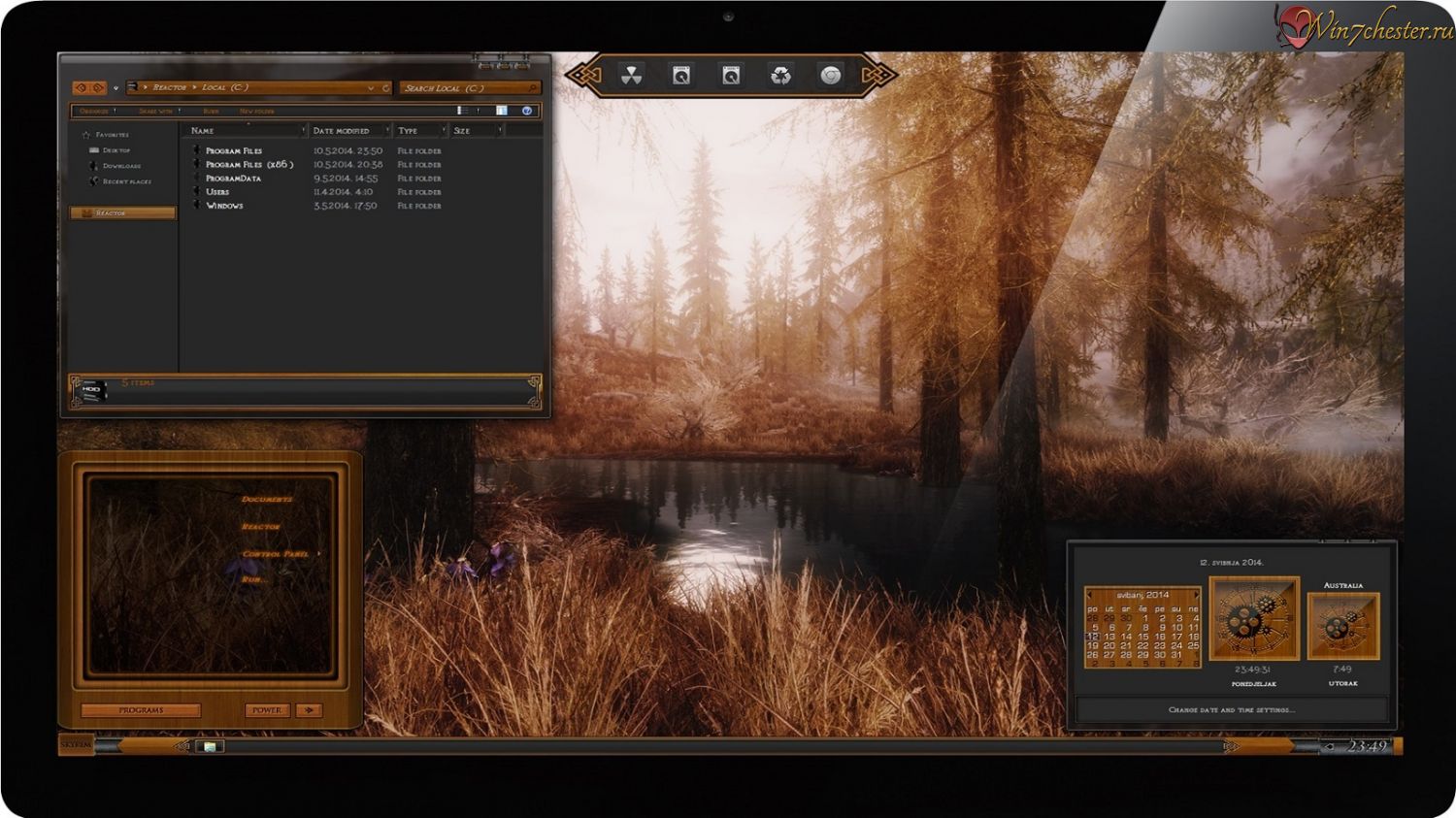The width and height of the screenshot is (1456, 818).
Task: Click the Programs button in the start menu
Action: [141, 710]
